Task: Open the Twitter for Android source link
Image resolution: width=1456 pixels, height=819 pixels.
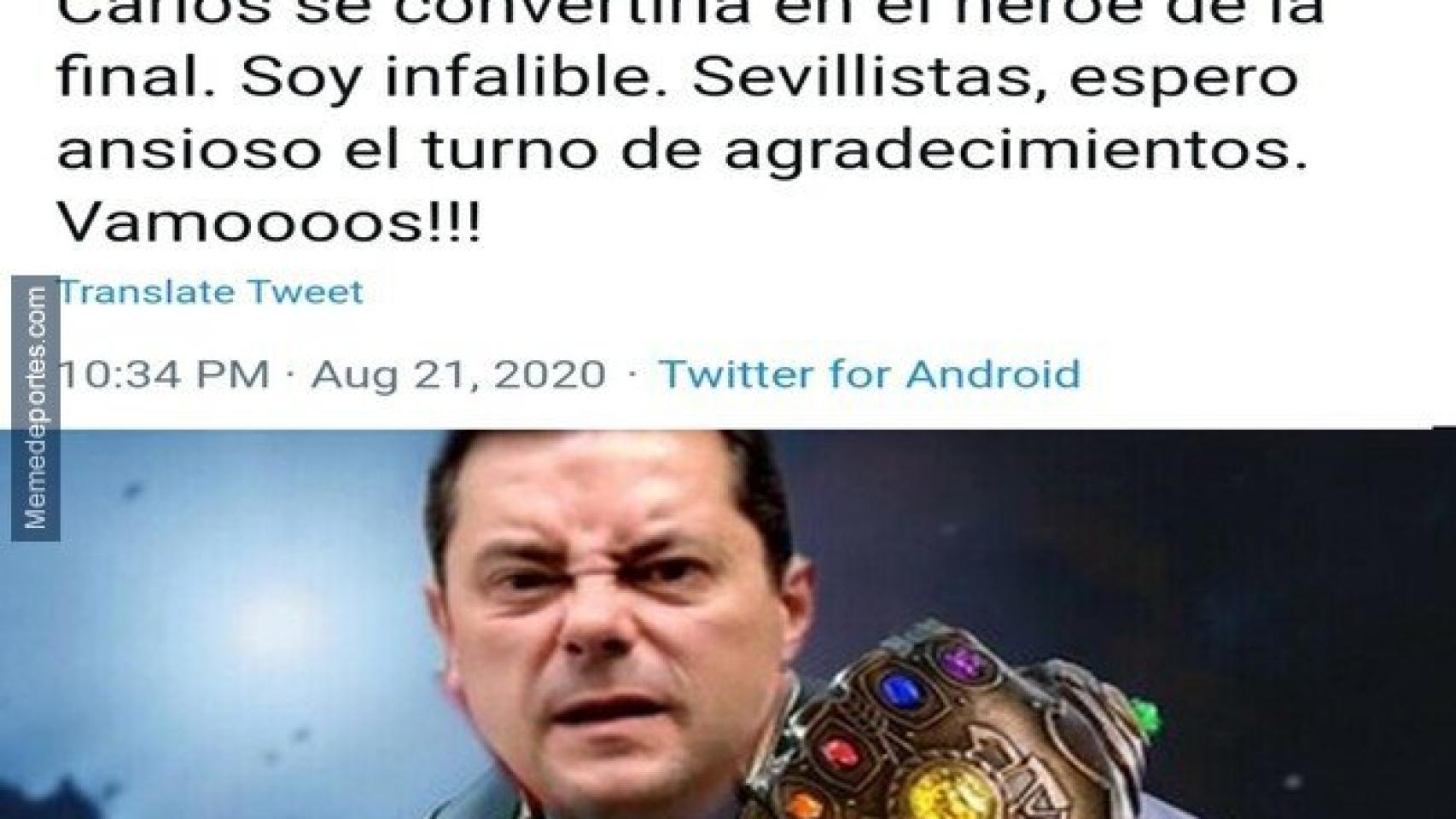Action: (x=870, y=375)
